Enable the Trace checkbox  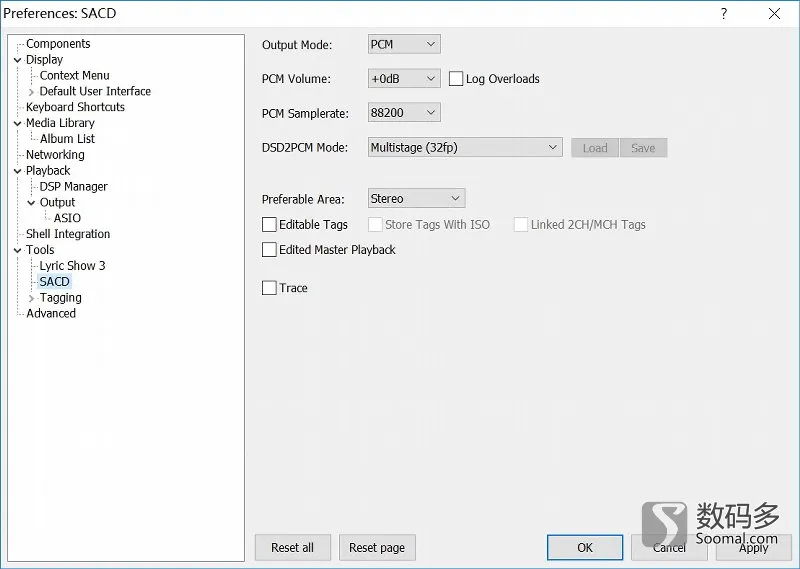pyautogui.click(x=269, y=288)
